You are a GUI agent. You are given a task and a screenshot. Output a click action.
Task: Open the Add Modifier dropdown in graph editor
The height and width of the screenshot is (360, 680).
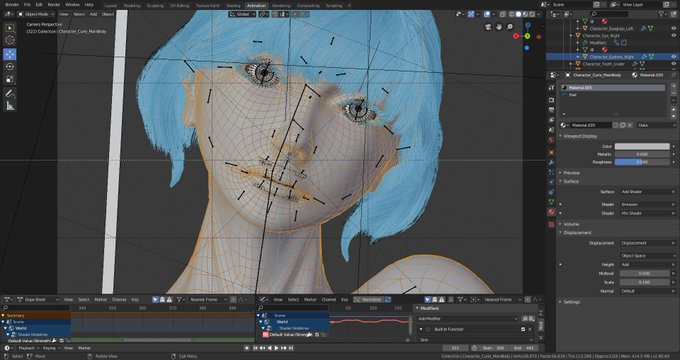click(468, 319)
